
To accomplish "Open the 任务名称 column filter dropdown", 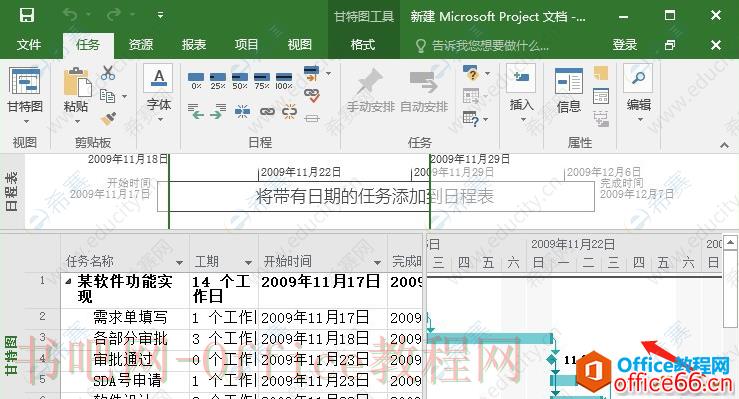I will point(179,262).
